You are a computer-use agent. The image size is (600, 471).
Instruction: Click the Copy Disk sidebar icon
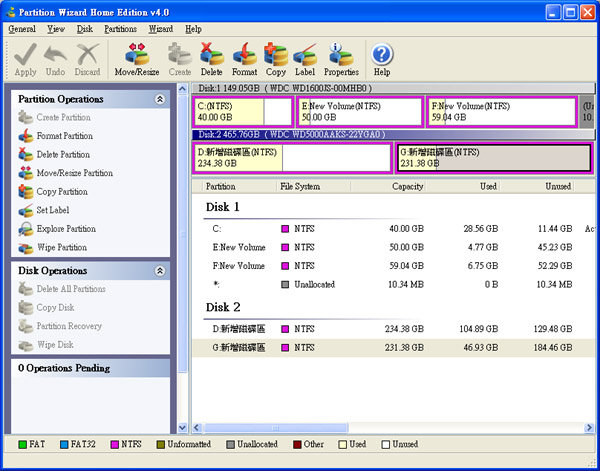26,308
